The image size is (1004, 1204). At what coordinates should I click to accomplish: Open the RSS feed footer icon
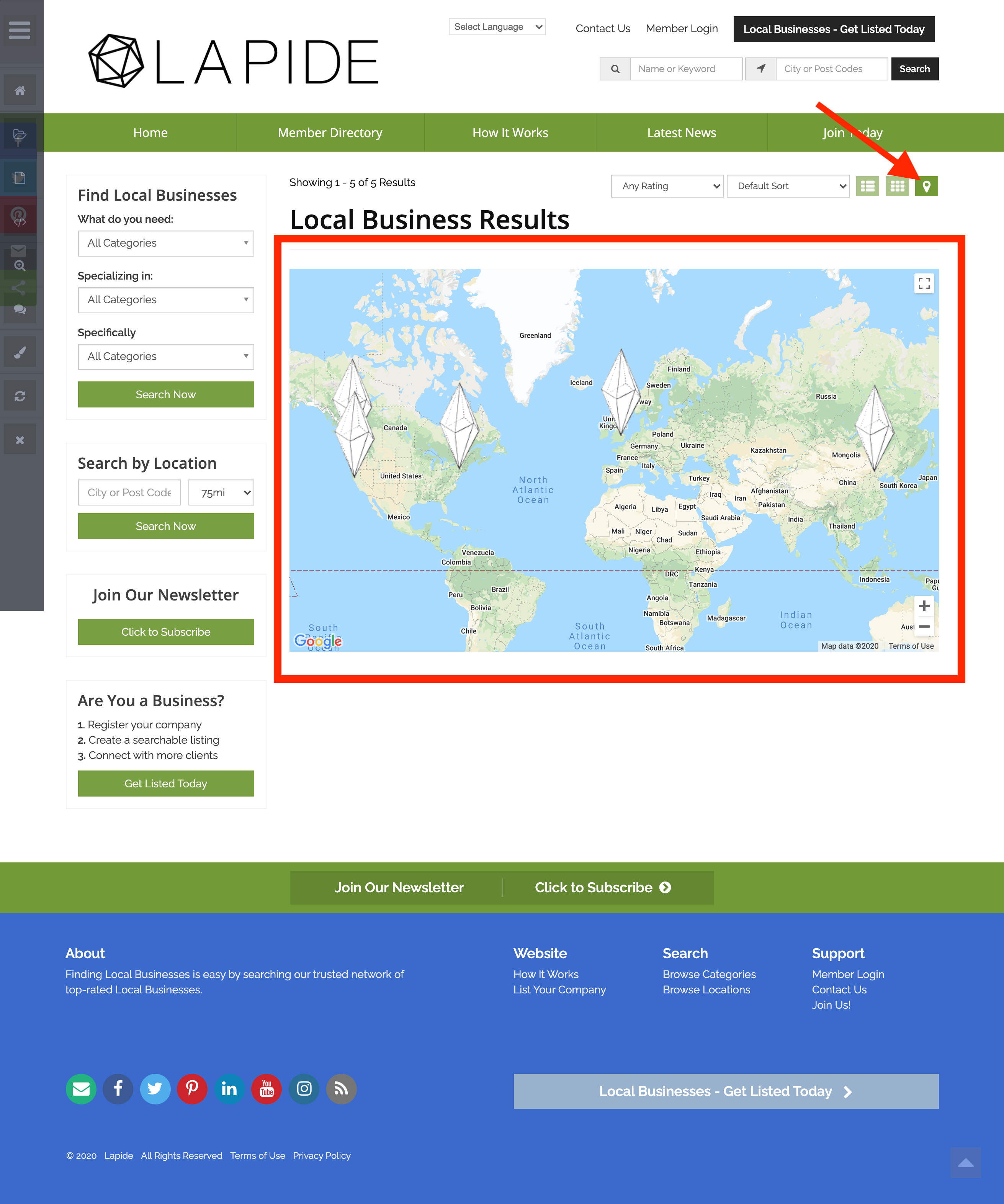341,1088
